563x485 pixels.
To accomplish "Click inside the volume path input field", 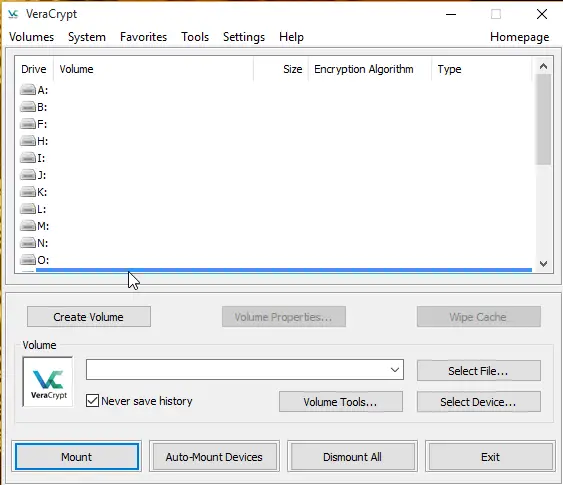I will click(x=237, y=370).
